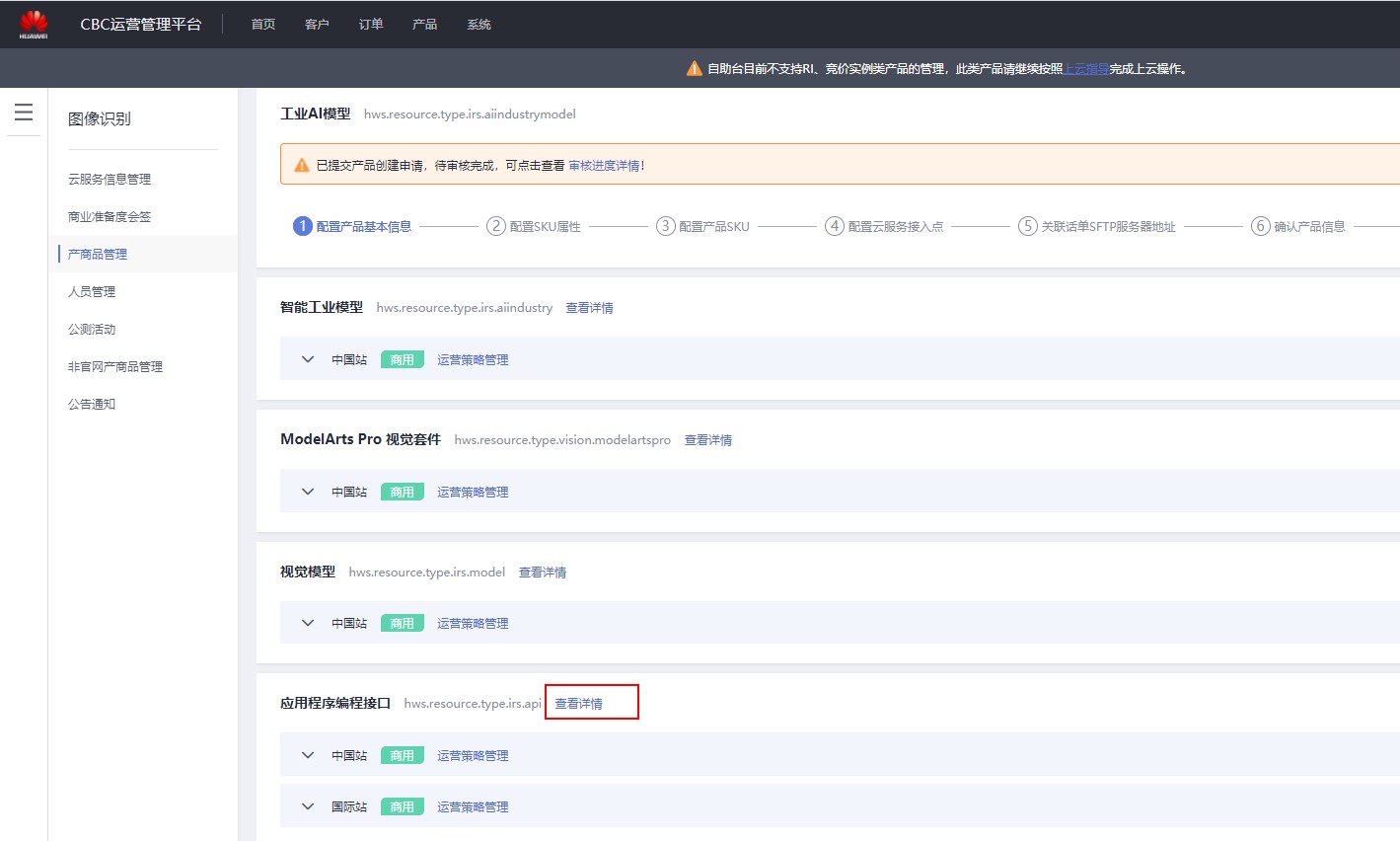1400x841 pixels.
Task: Open the 订单 menu
Action: coord(371,25)
